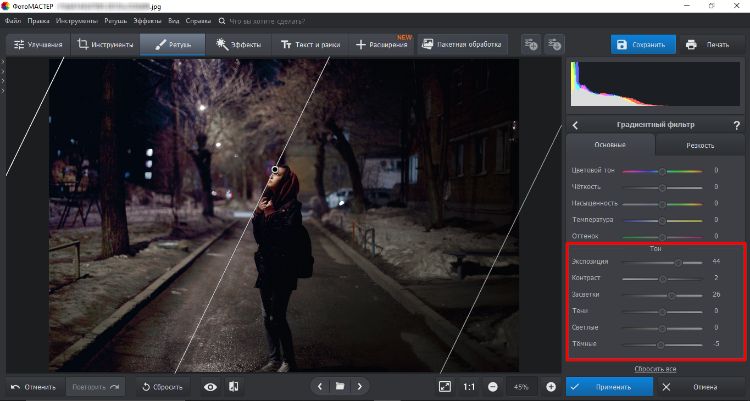Go to the next photo arrow
This screenshot has height=401, width=750.
(359, 386)
